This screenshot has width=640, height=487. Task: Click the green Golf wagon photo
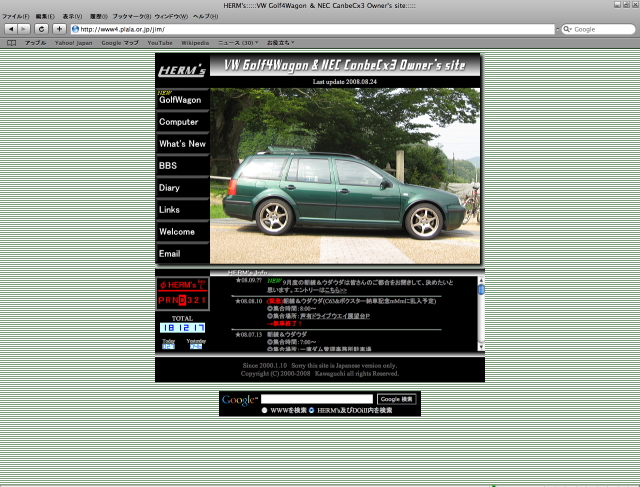[x=345, y=176]
